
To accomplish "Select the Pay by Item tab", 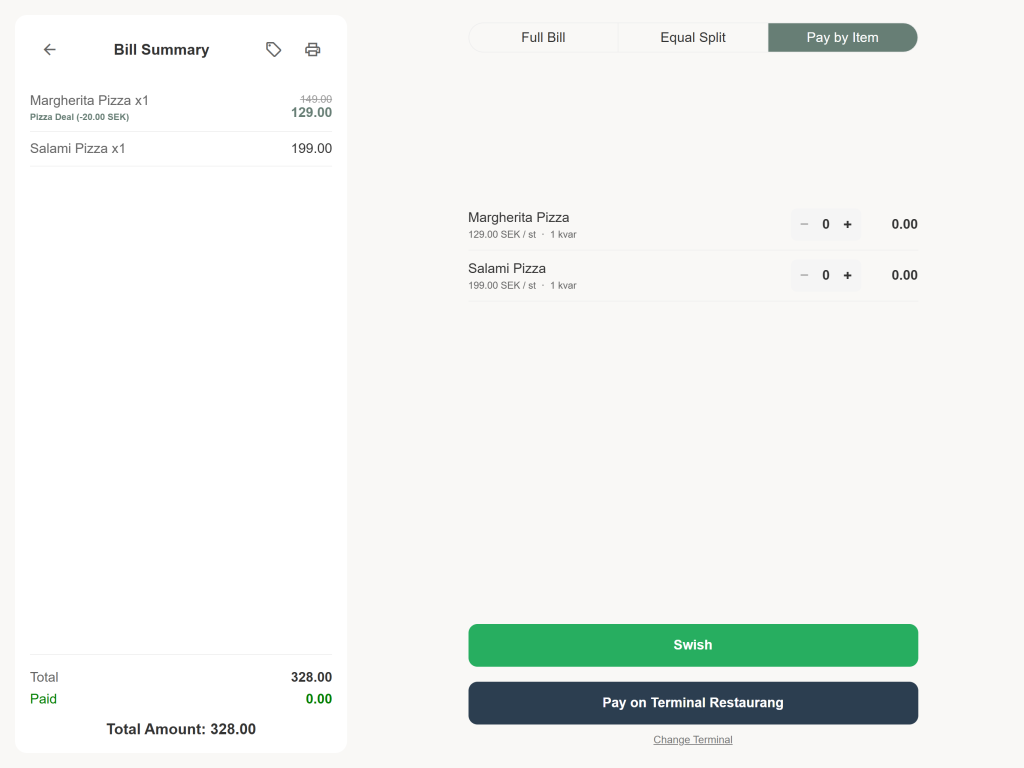I will pos(842,38).
